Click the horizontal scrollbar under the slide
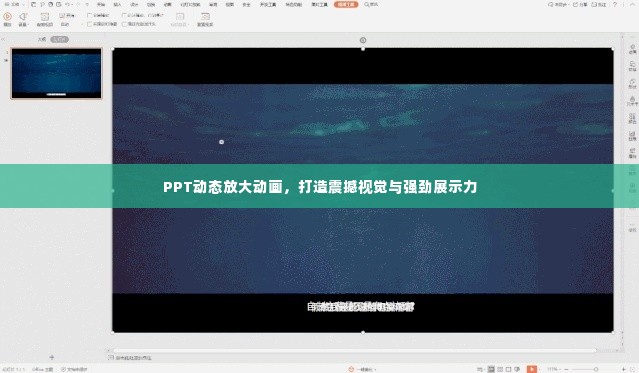 (355, 350)
